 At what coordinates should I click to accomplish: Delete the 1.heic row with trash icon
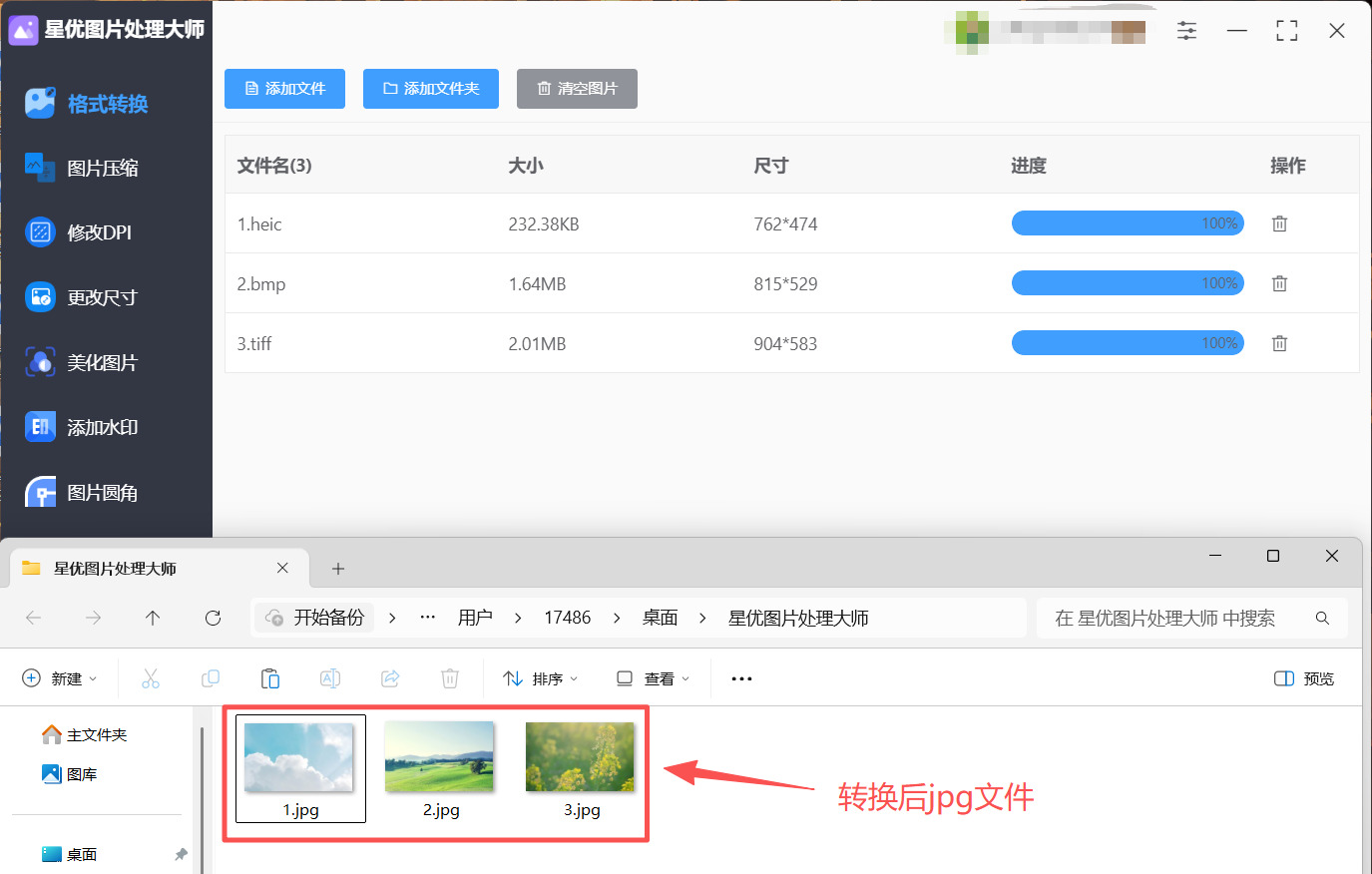click(x=1279, y=223)
